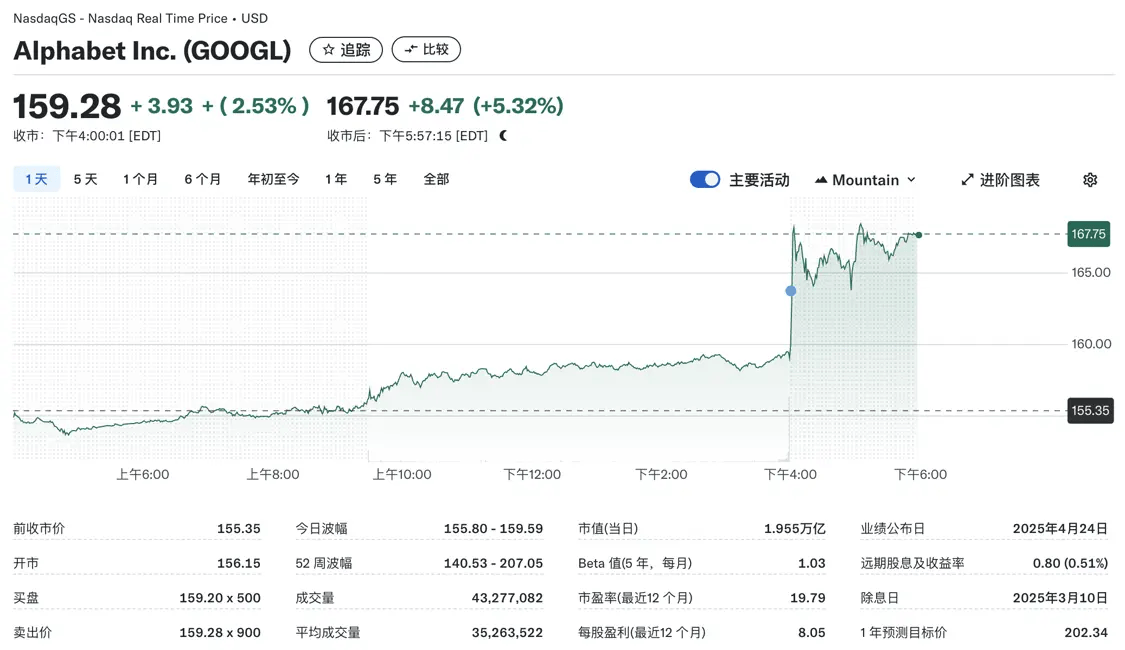Click the after-hours moon icon
Screen dimensions: 1125x650
point(504,136)
